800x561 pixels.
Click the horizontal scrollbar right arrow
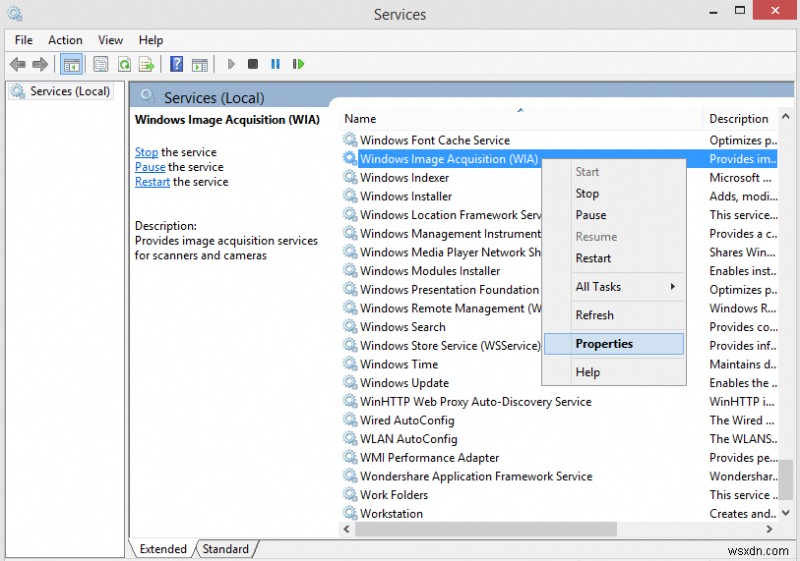click(770, 529)
